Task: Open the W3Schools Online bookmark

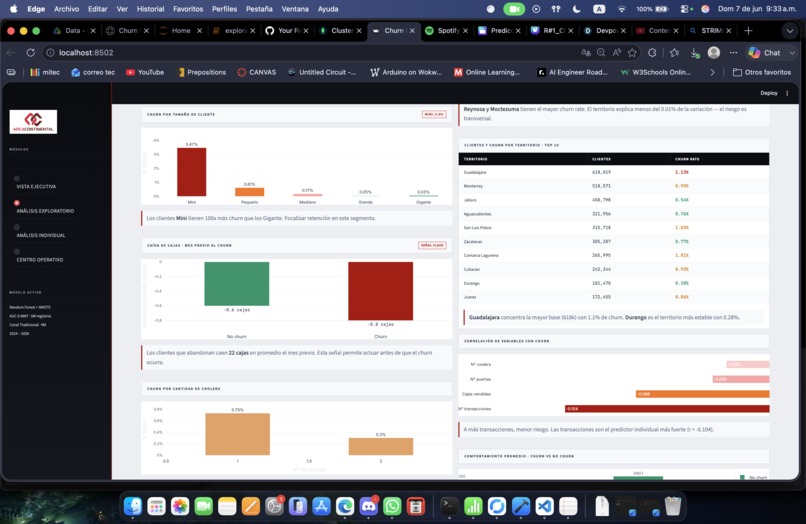Action: pos(655,73)
